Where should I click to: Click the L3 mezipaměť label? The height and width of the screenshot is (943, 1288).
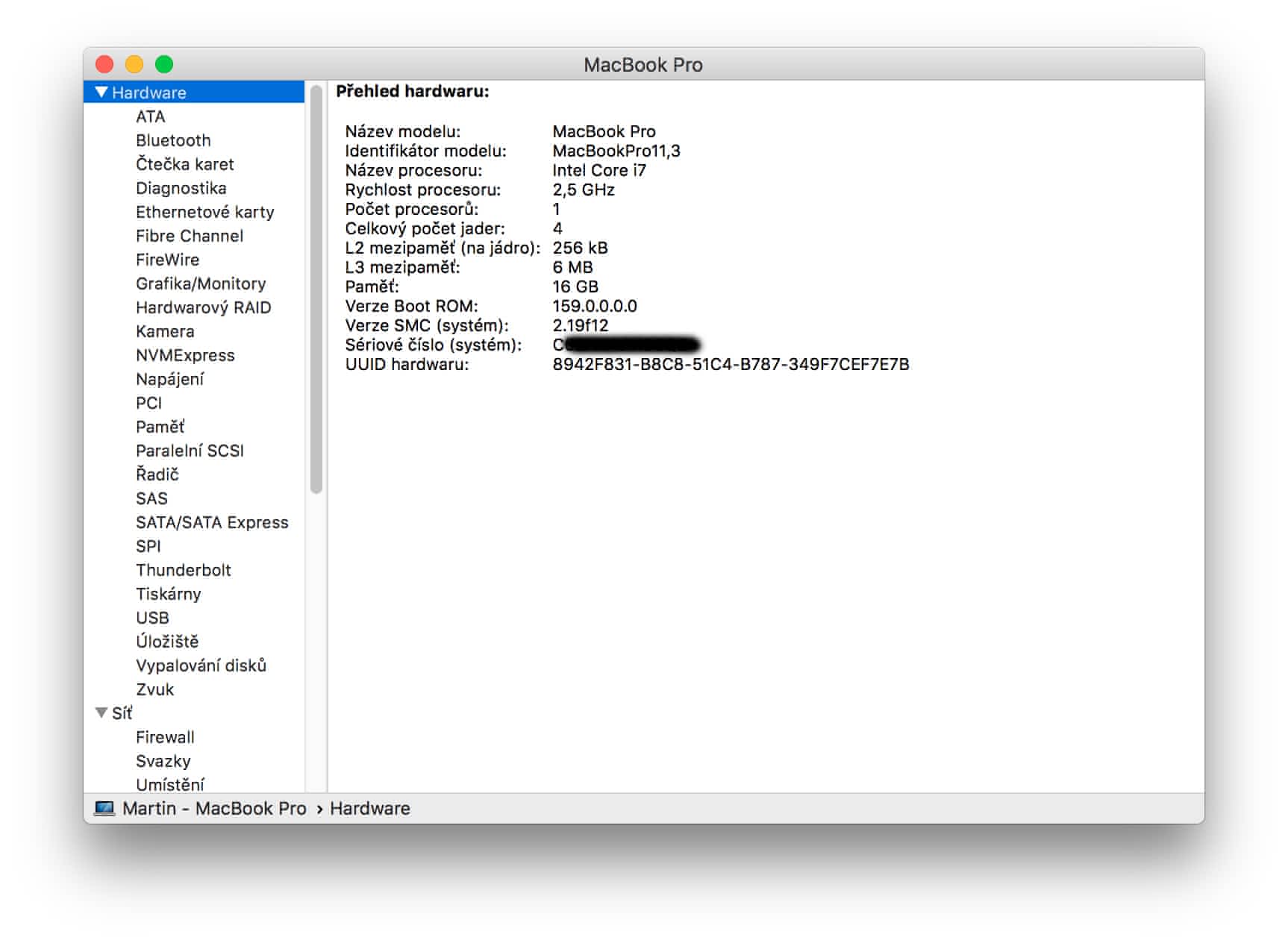403,267
